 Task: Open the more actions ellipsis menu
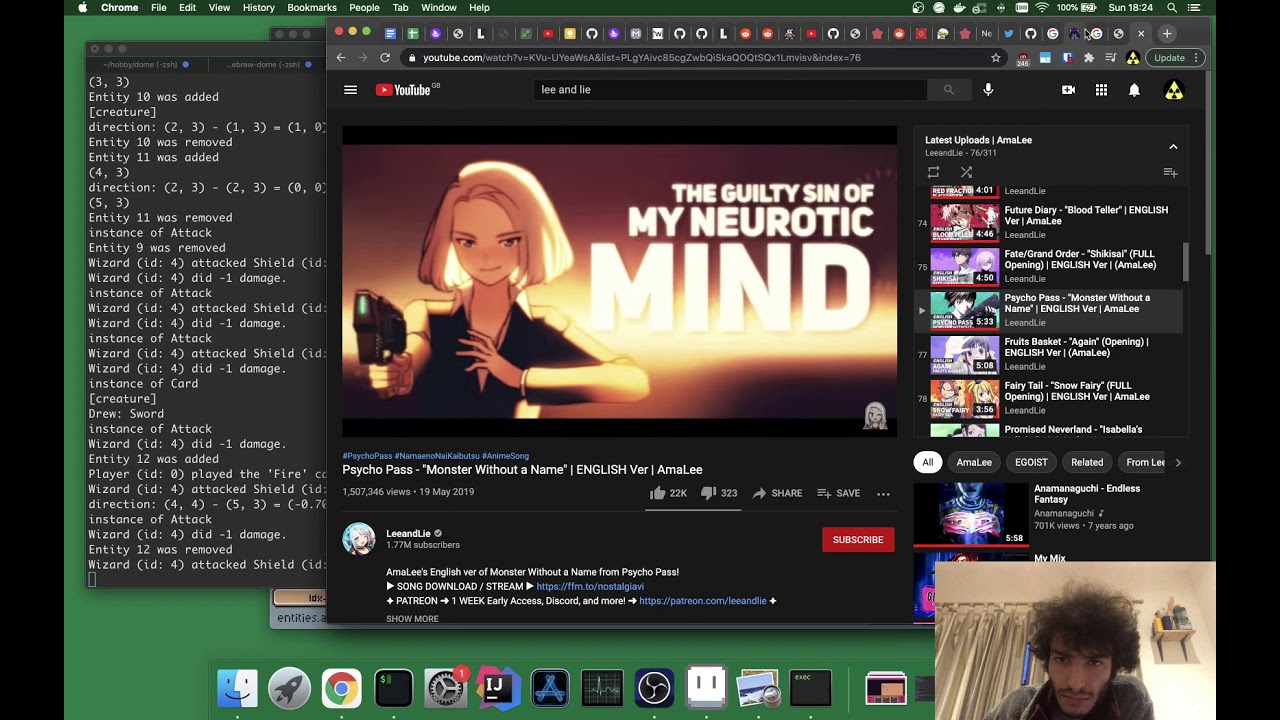click(x=883, y=493)
